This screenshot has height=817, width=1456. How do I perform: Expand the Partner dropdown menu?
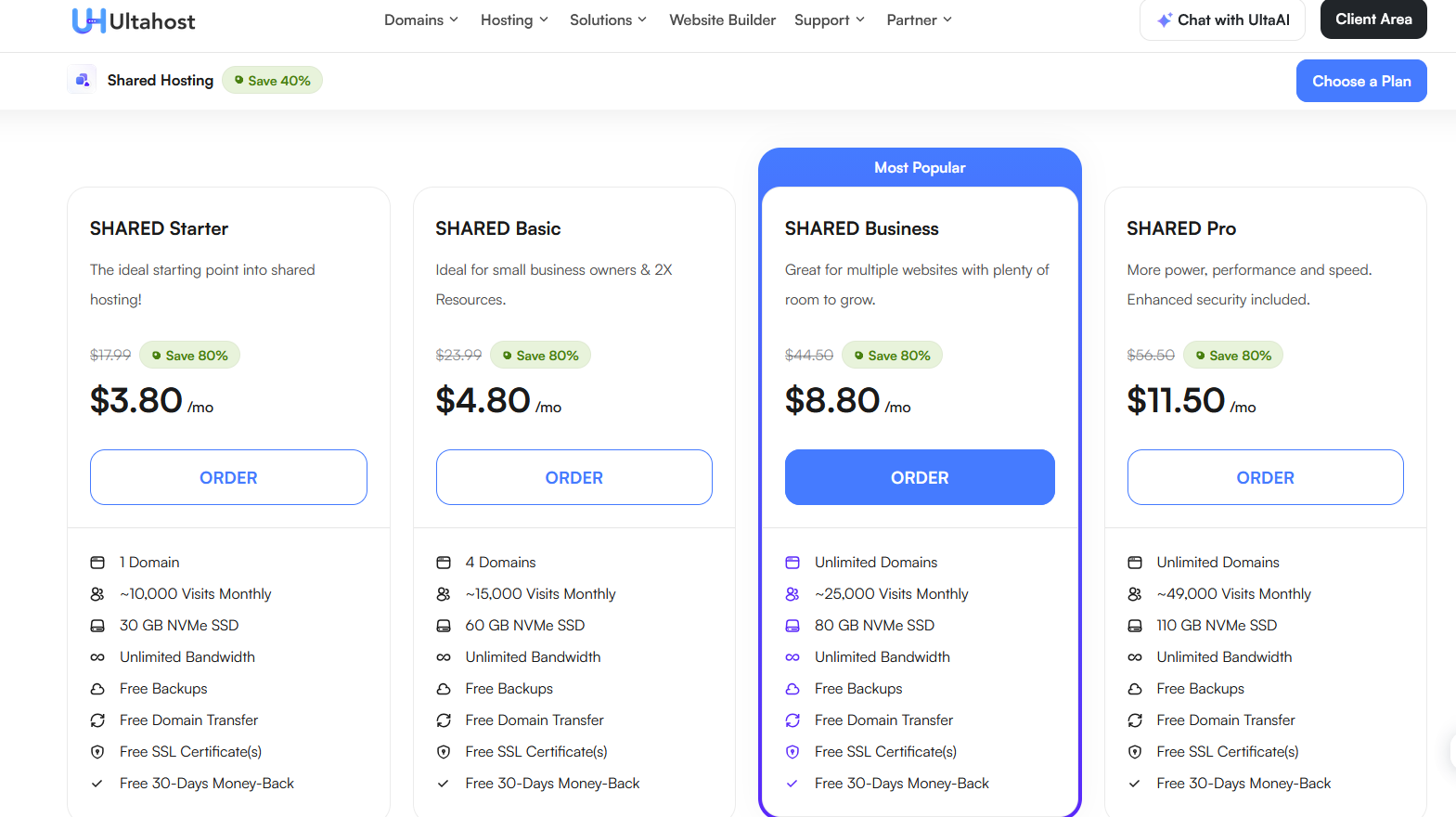click(x=919, y=19)
